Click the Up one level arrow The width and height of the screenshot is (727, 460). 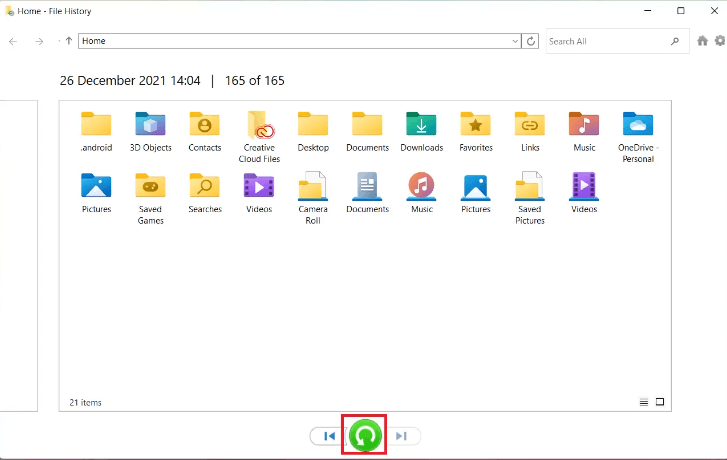tap(68, 41)
